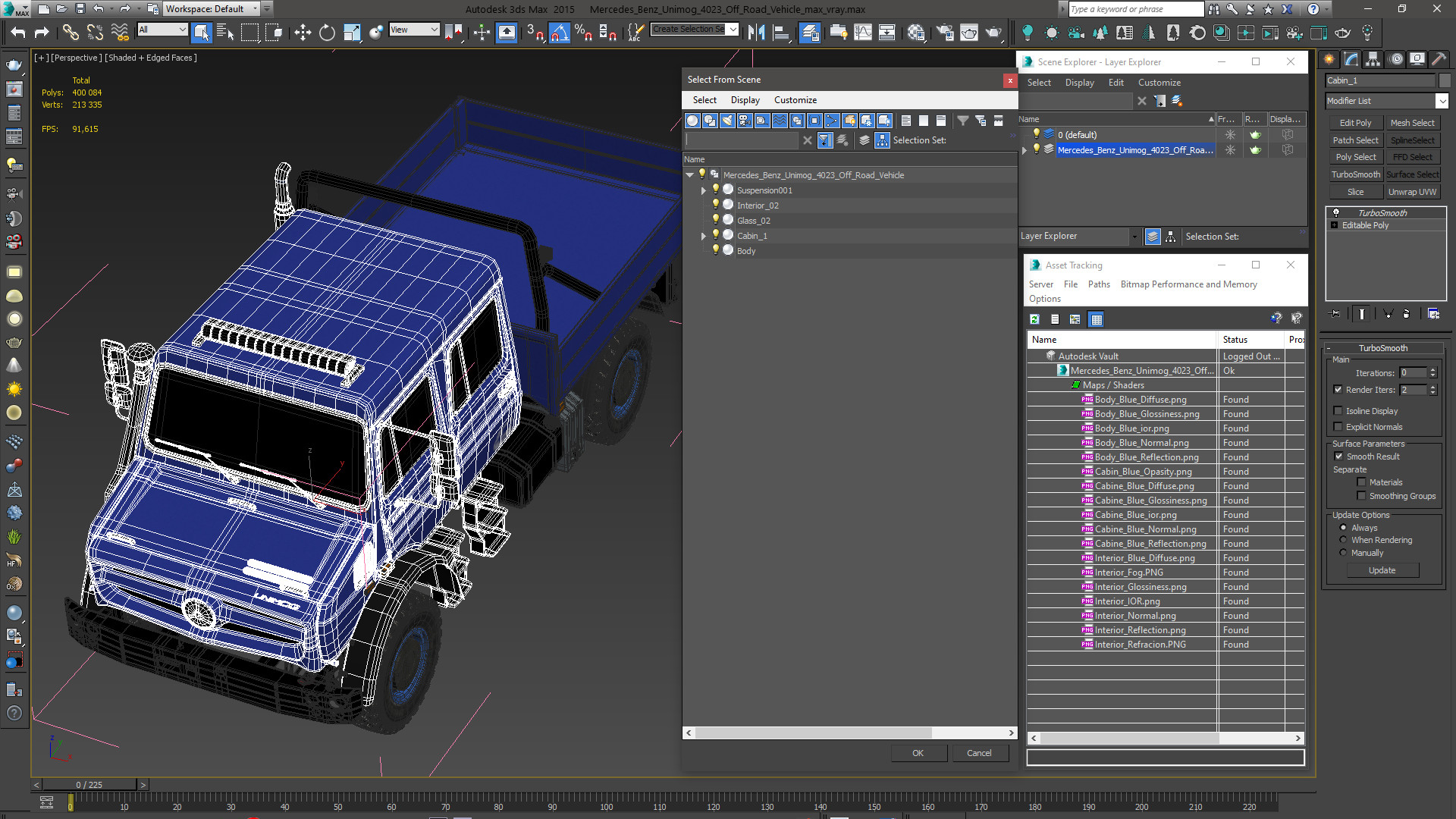Open Customize menu in Select From Scene
Screen dimensions: 1456x819
tap(795, 100)
